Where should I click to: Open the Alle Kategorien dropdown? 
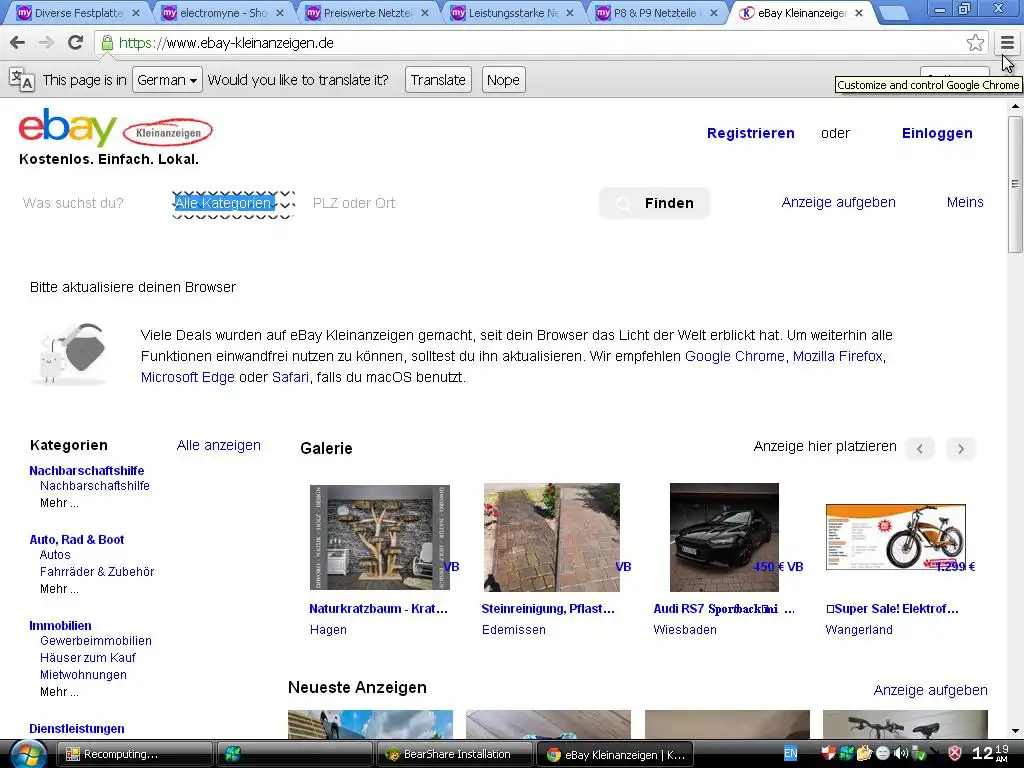pos(234,203)
